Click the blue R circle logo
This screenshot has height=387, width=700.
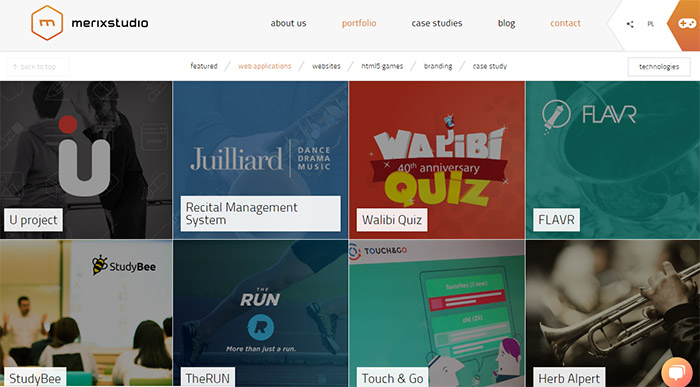pyautogui.click(x=260, y=327)
